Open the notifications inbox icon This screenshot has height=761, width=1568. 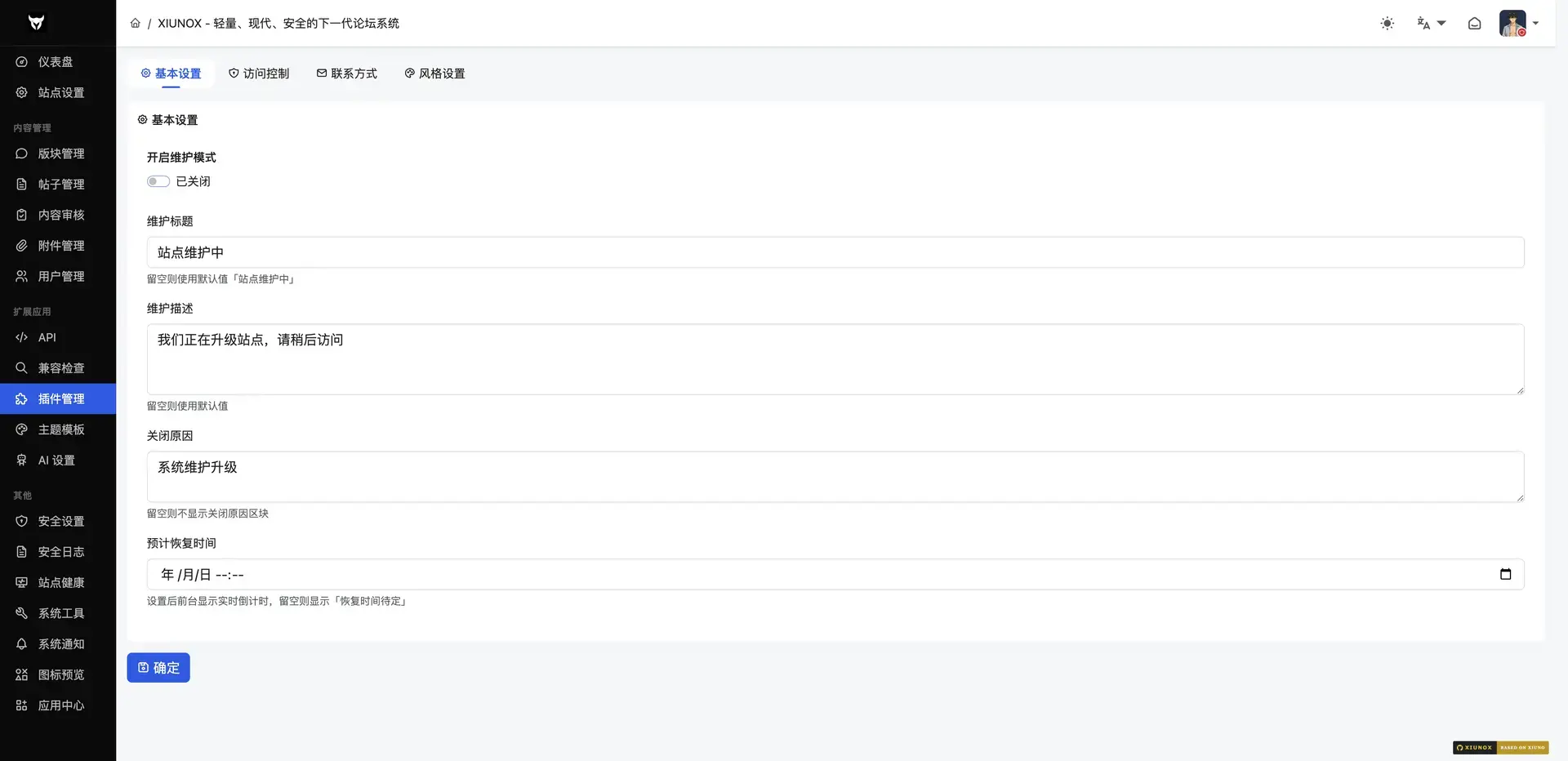pyautogui.click(x=1474, y=23)
